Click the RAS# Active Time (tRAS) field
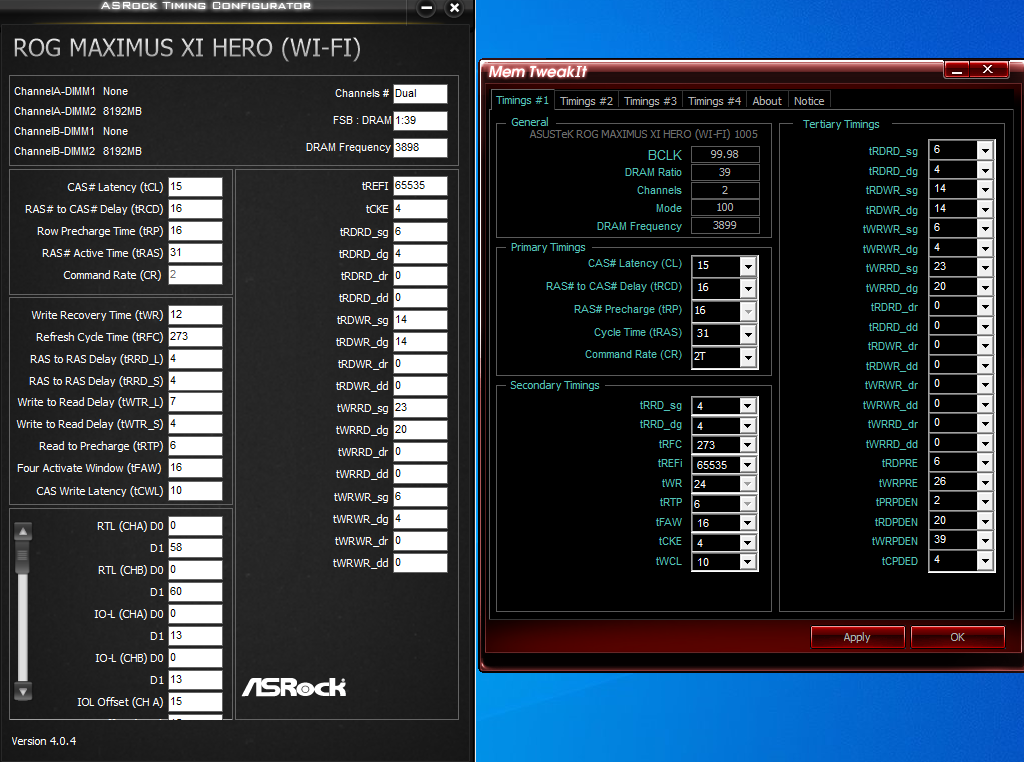 (195, 253)
